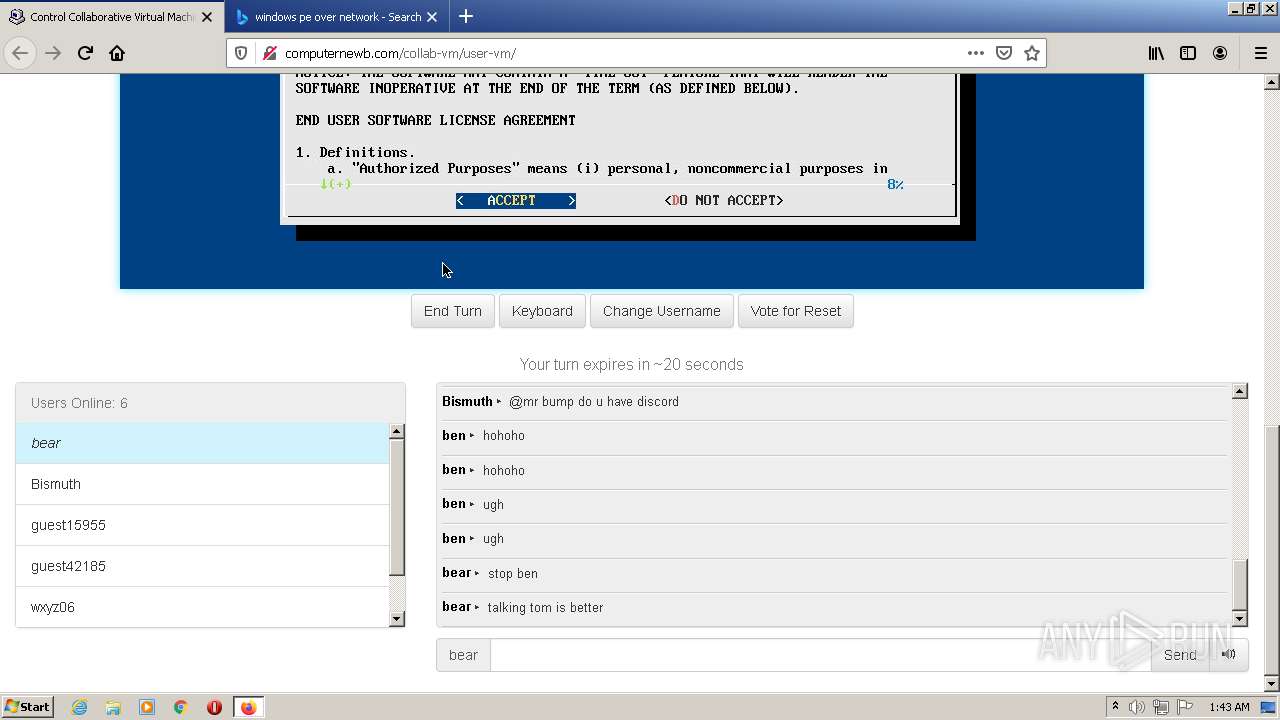Open the Firefox home page icon
The image size is (1280, 720).
[117, 53]
